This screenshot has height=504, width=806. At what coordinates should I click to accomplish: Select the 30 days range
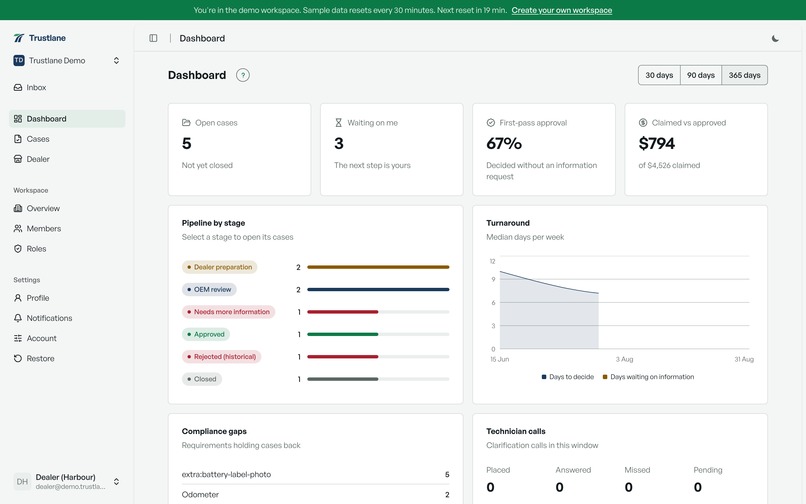click(659, 75)
